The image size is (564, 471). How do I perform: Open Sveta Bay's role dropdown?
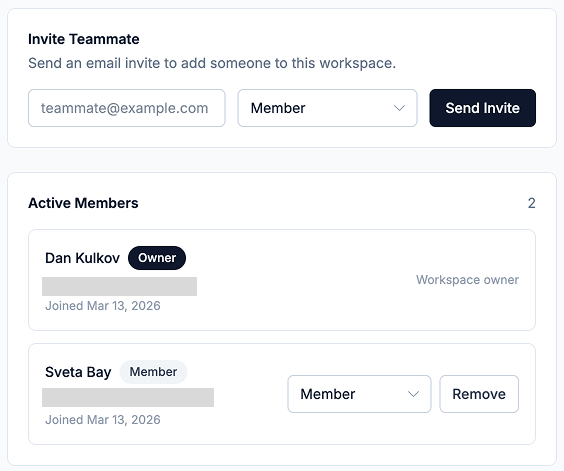point(359,394)
